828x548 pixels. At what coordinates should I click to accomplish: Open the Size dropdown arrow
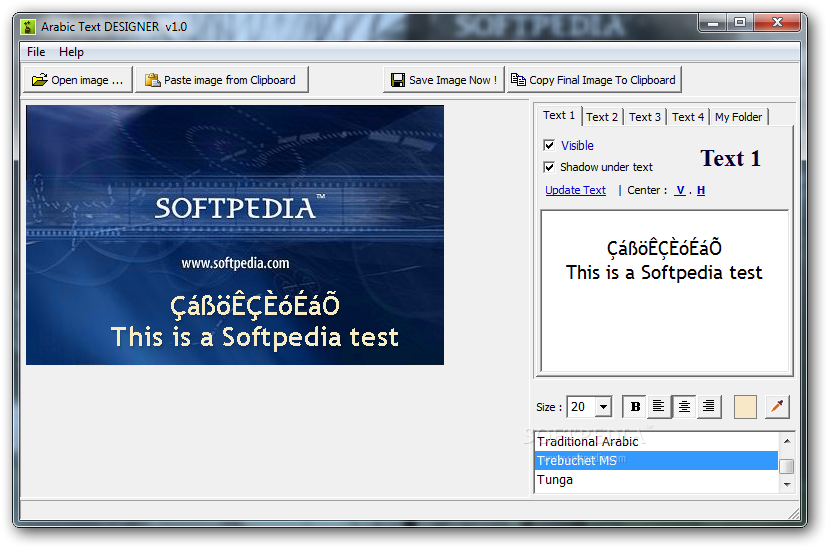[x=603, y=407]
